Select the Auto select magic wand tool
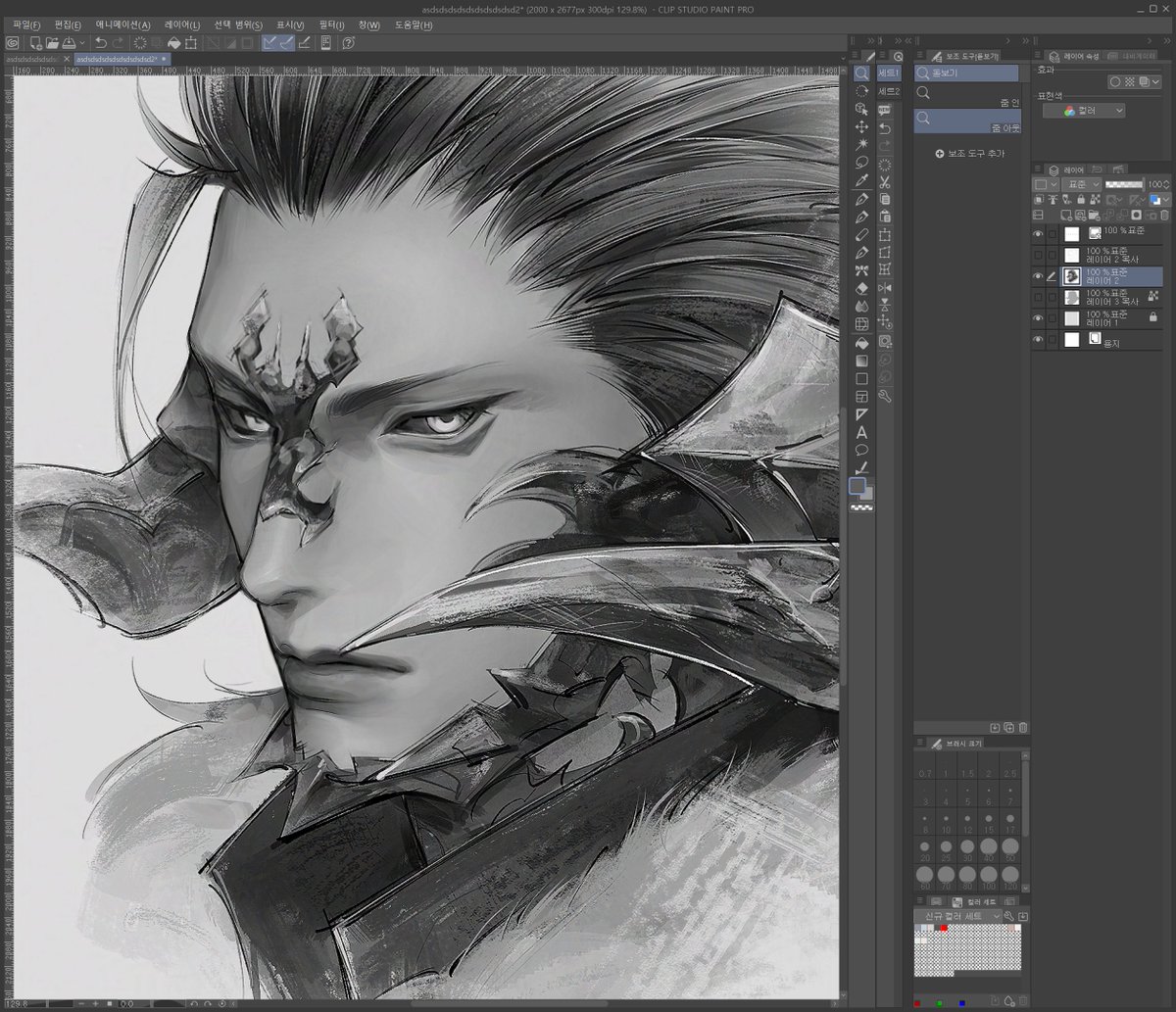 (x=861, y=144)
